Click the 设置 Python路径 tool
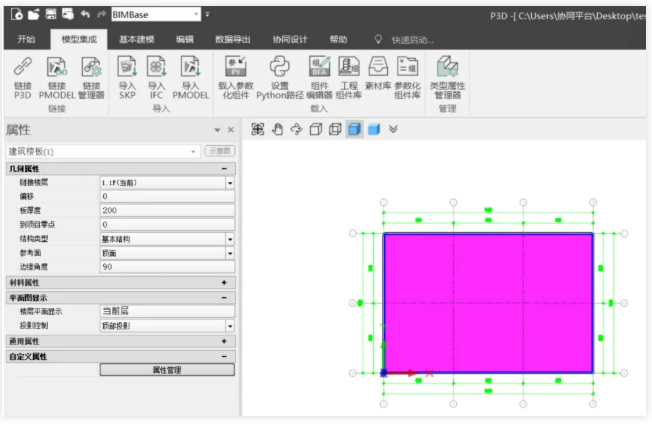 tap(279, 78)
